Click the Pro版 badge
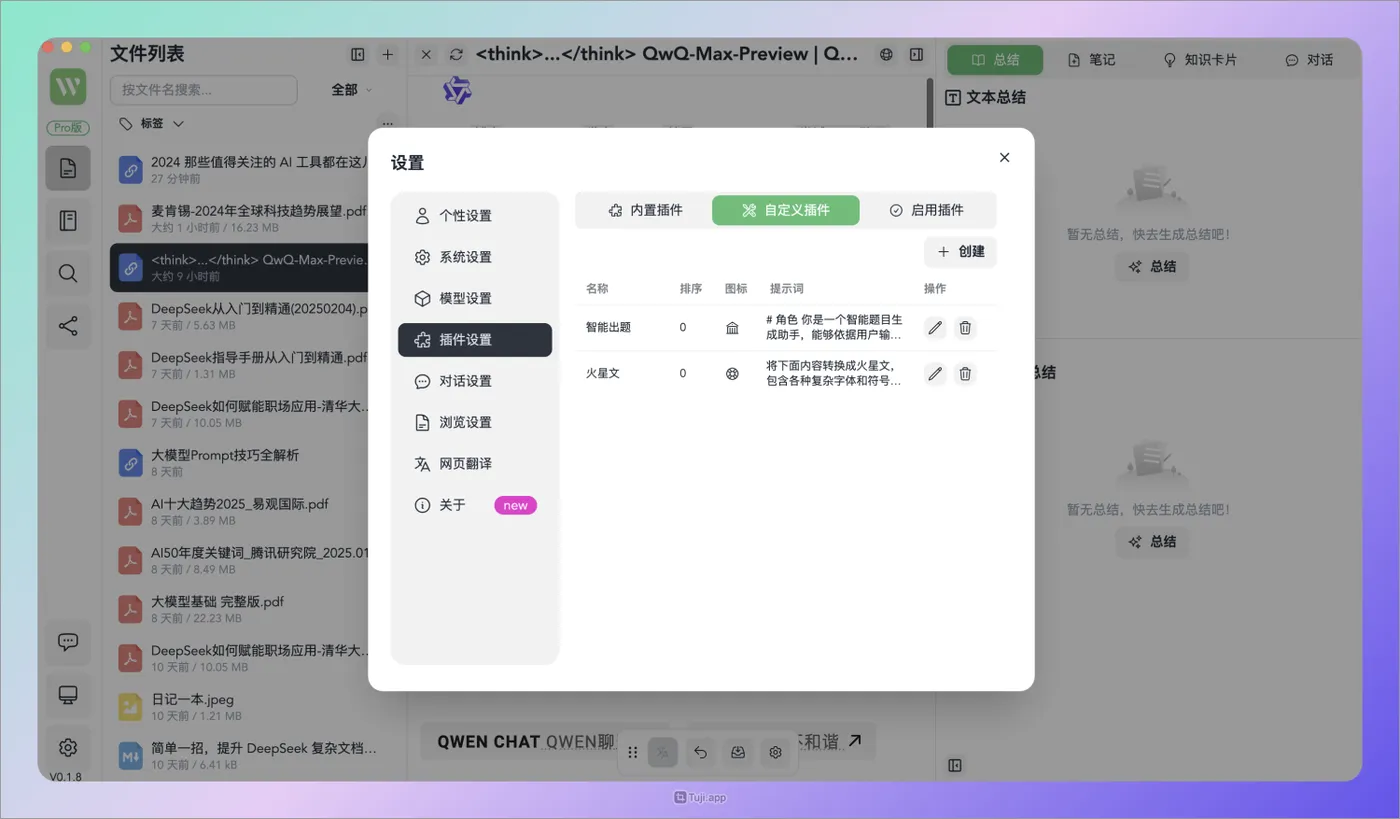Screen dimensions: 1400x819 68,128
